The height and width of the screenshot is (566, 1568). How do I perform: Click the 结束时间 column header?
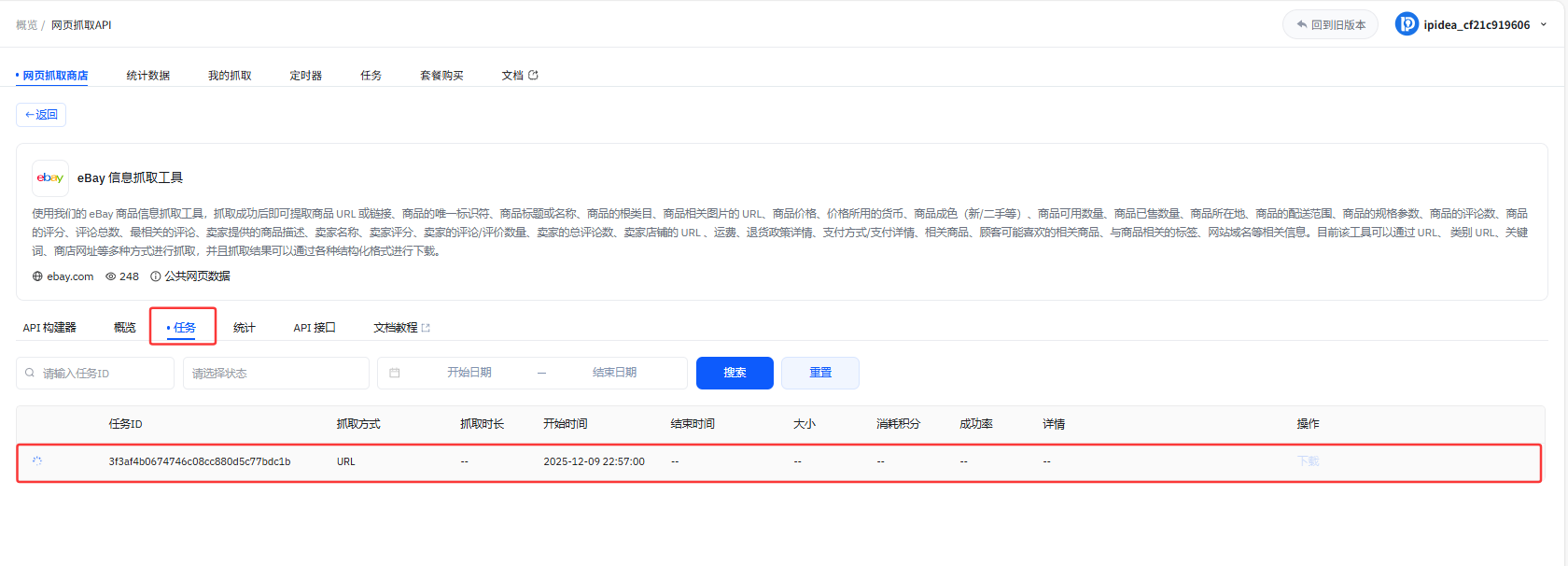coord(693,424)
